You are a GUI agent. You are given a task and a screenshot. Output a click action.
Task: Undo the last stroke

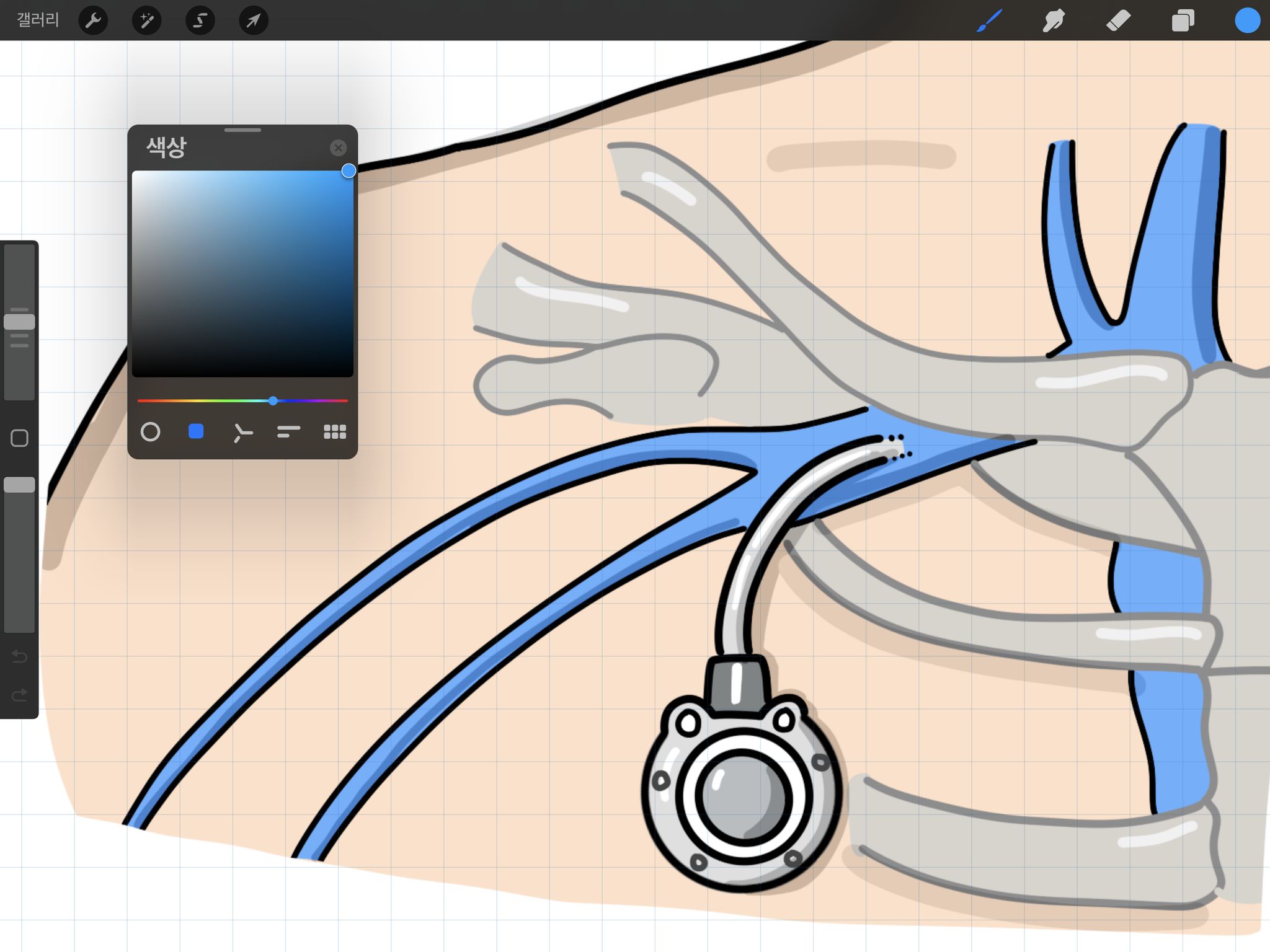click(19, 656)
